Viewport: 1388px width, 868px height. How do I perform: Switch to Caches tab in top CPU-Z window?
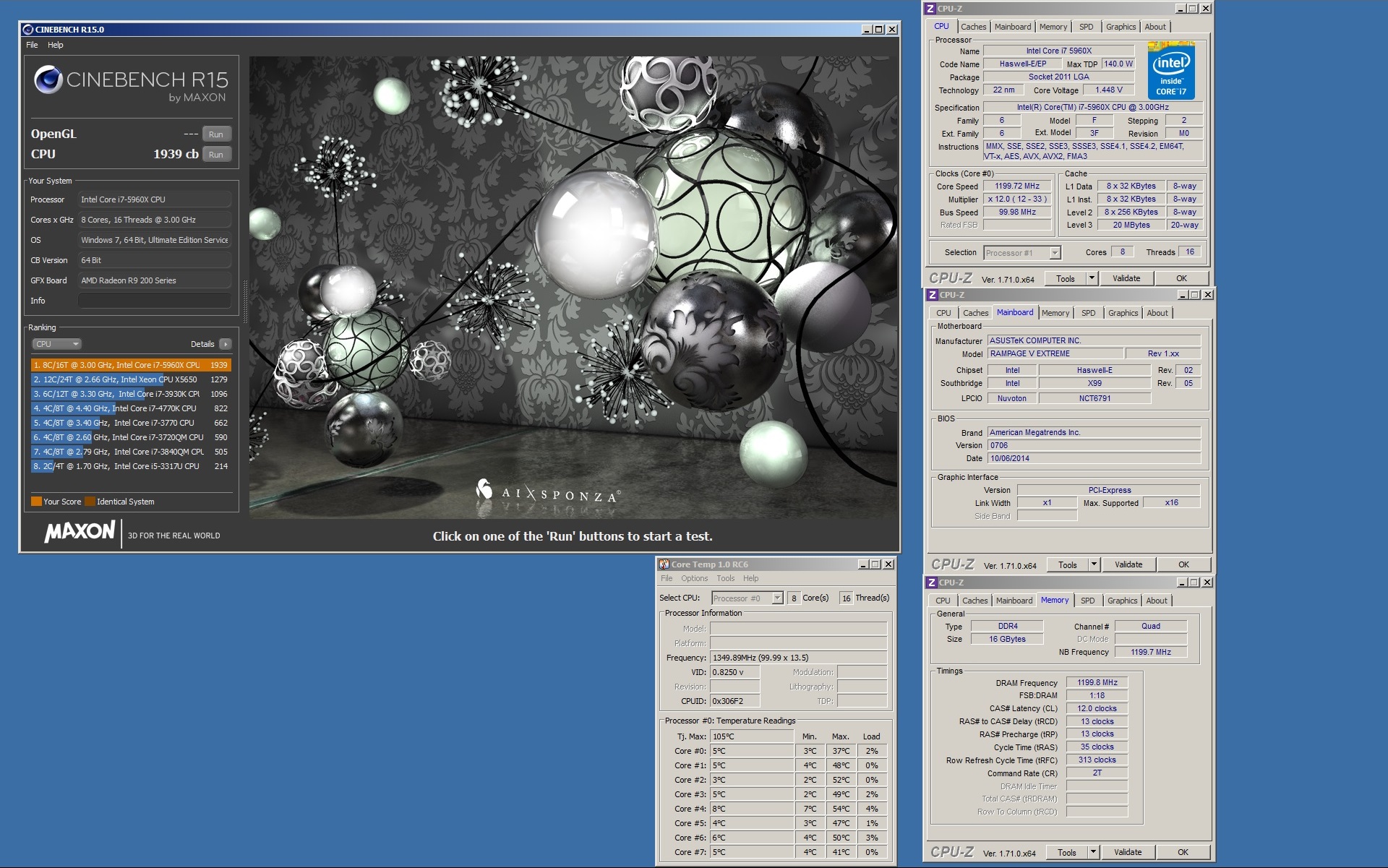(973, 27)
